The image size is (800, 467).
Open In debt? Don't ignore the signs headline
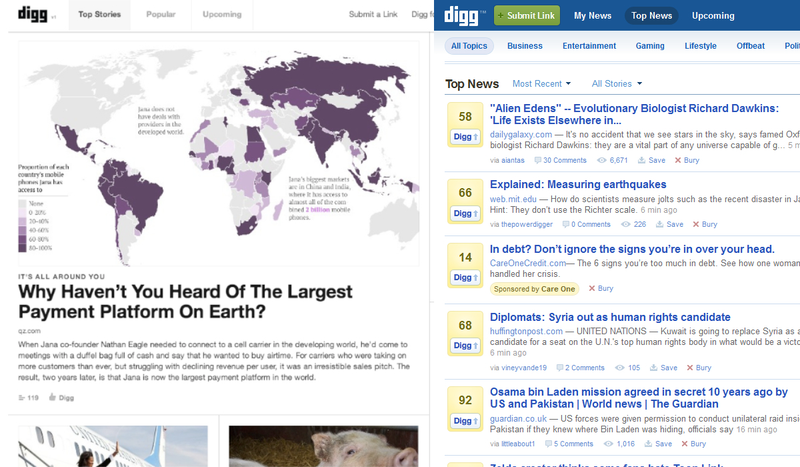tap(632, 249)
